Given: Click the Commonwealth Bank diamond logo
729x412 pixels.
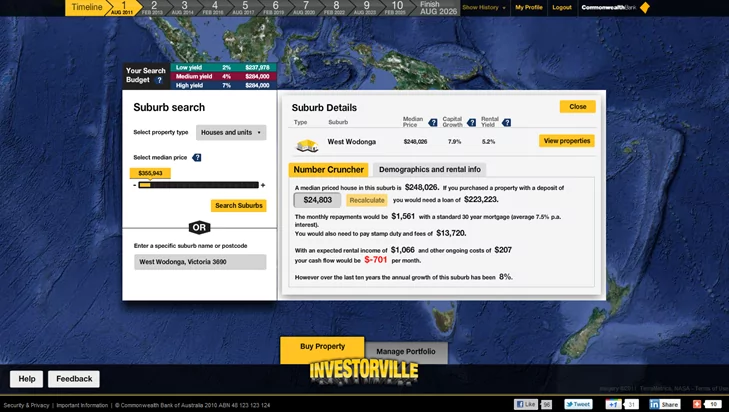Looking at the screenshot, I should coord(645,7).
